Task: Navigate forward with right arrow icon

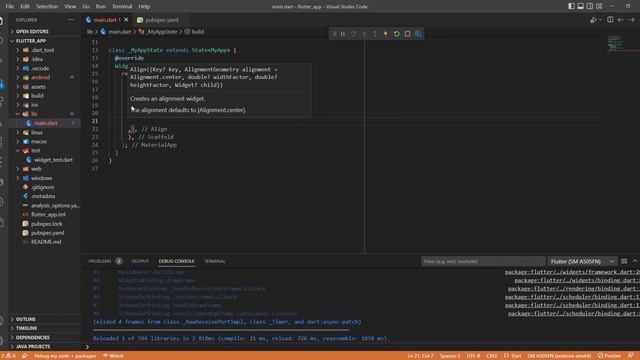Action: pyautogui.click(x=631, y=20)
